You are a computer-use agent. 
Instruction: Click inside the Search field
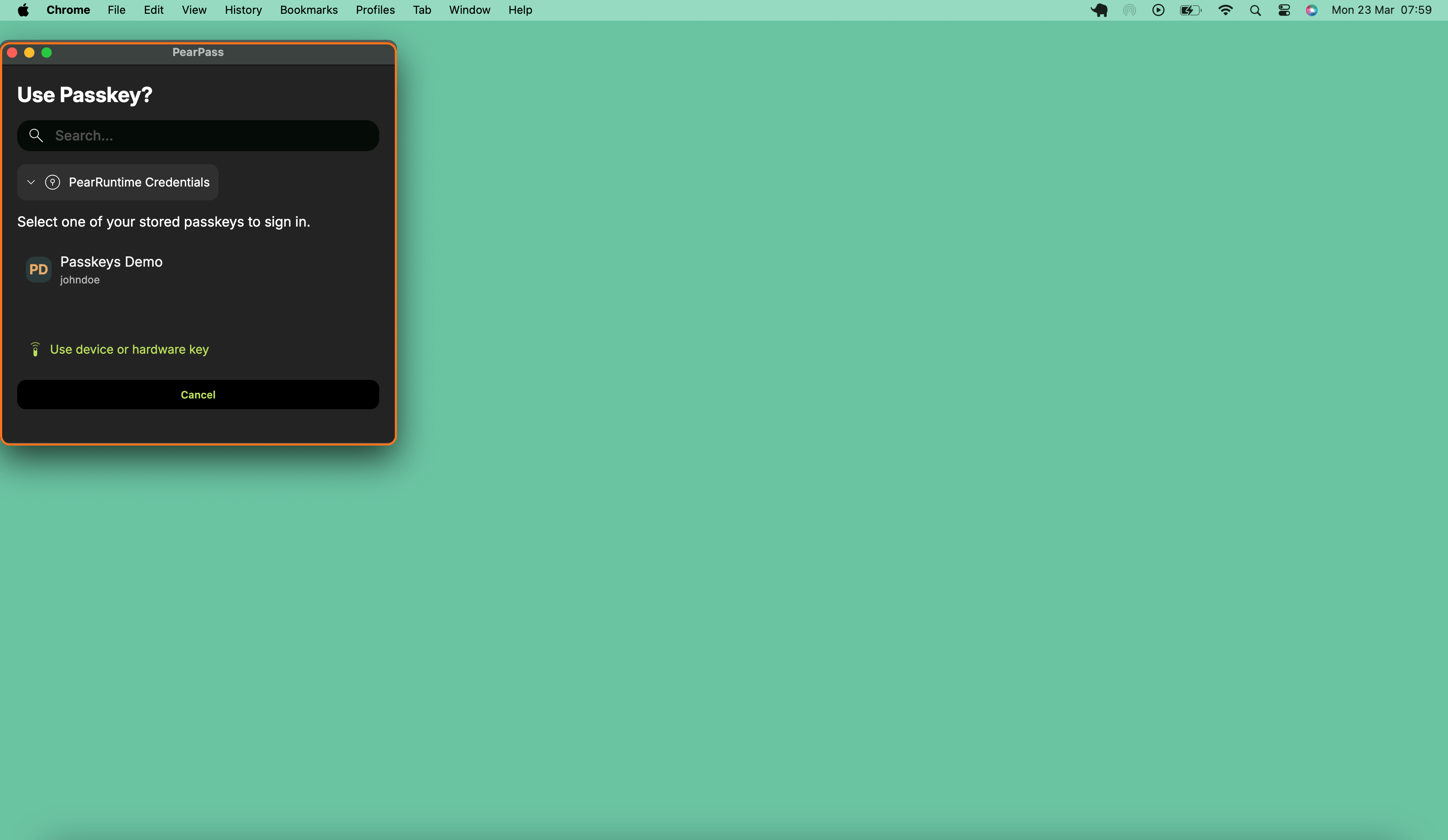[x=198, y=135]
